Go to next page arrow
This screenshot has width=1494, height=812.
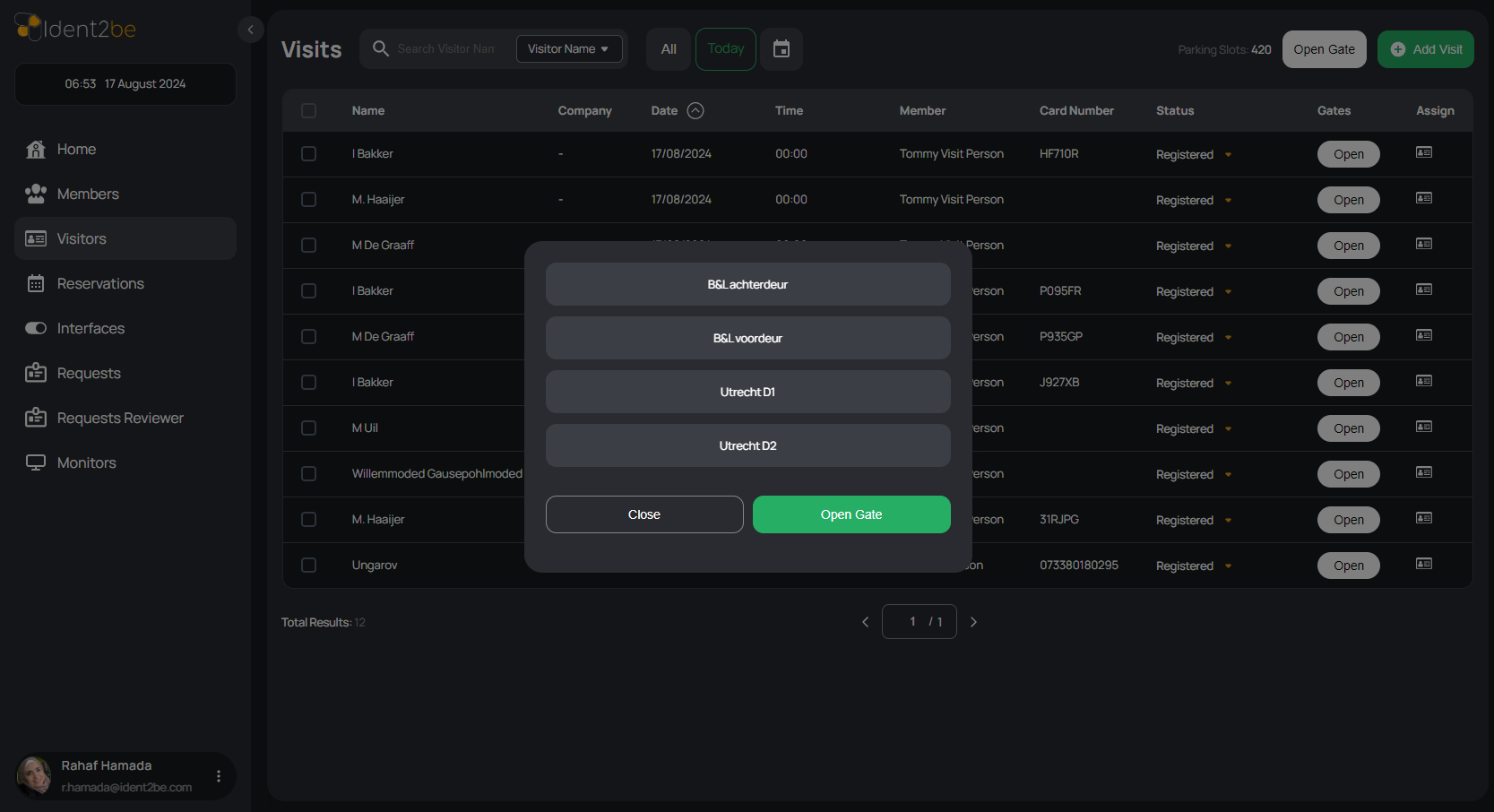tap(974, 622)
